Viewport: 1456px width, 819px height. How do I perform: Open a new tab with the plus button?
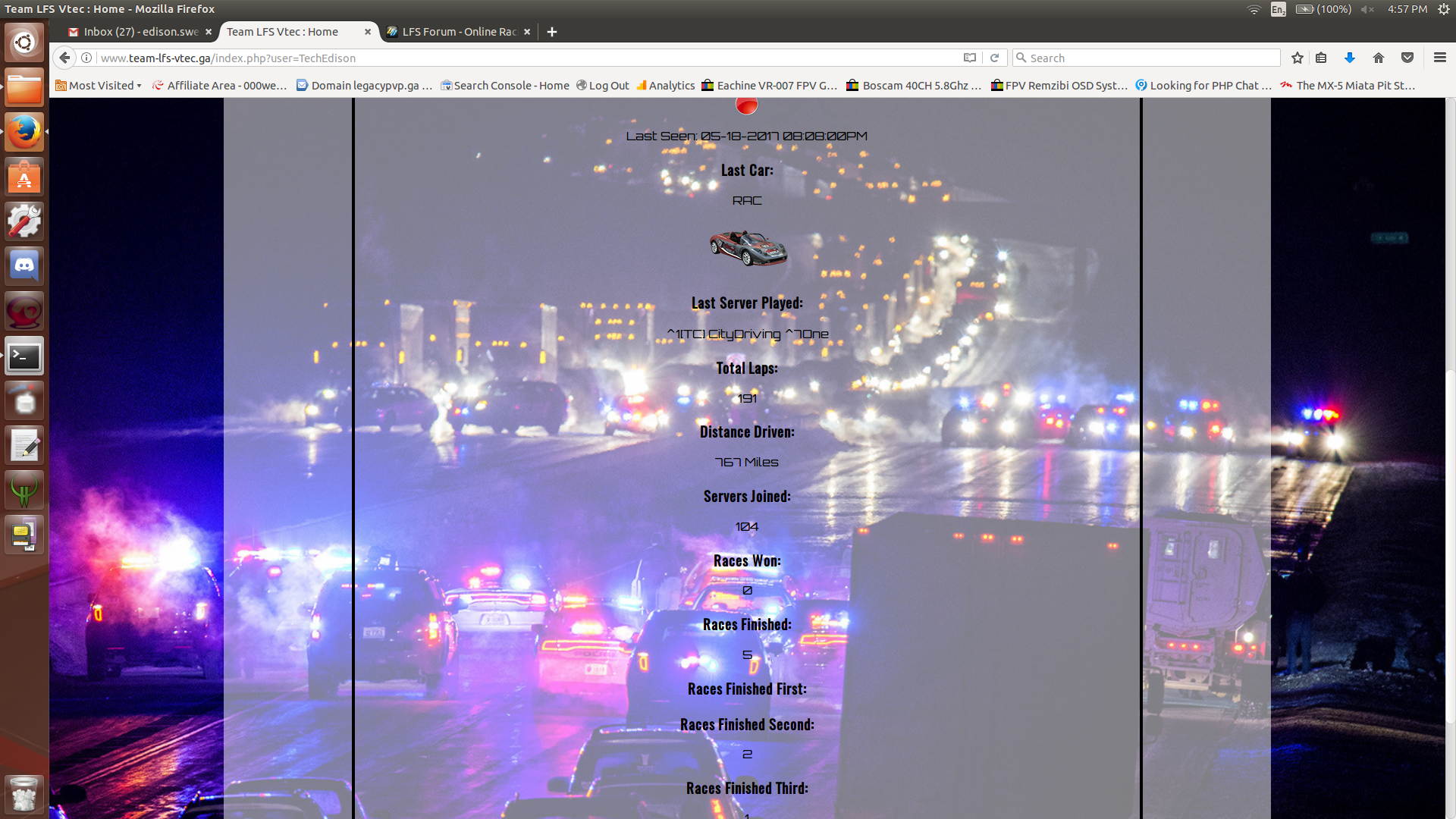pos(552,32)
